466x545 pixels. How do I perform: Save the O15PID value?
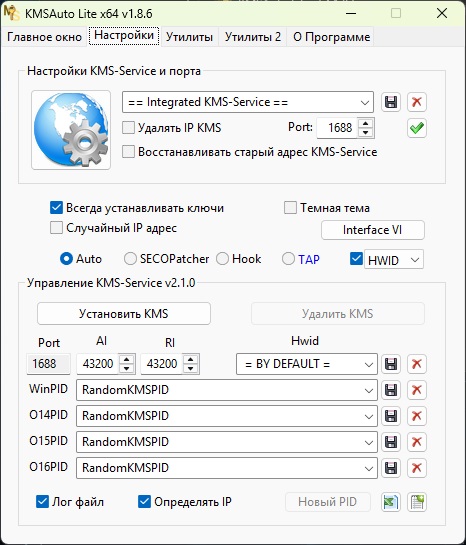point(391,442)
